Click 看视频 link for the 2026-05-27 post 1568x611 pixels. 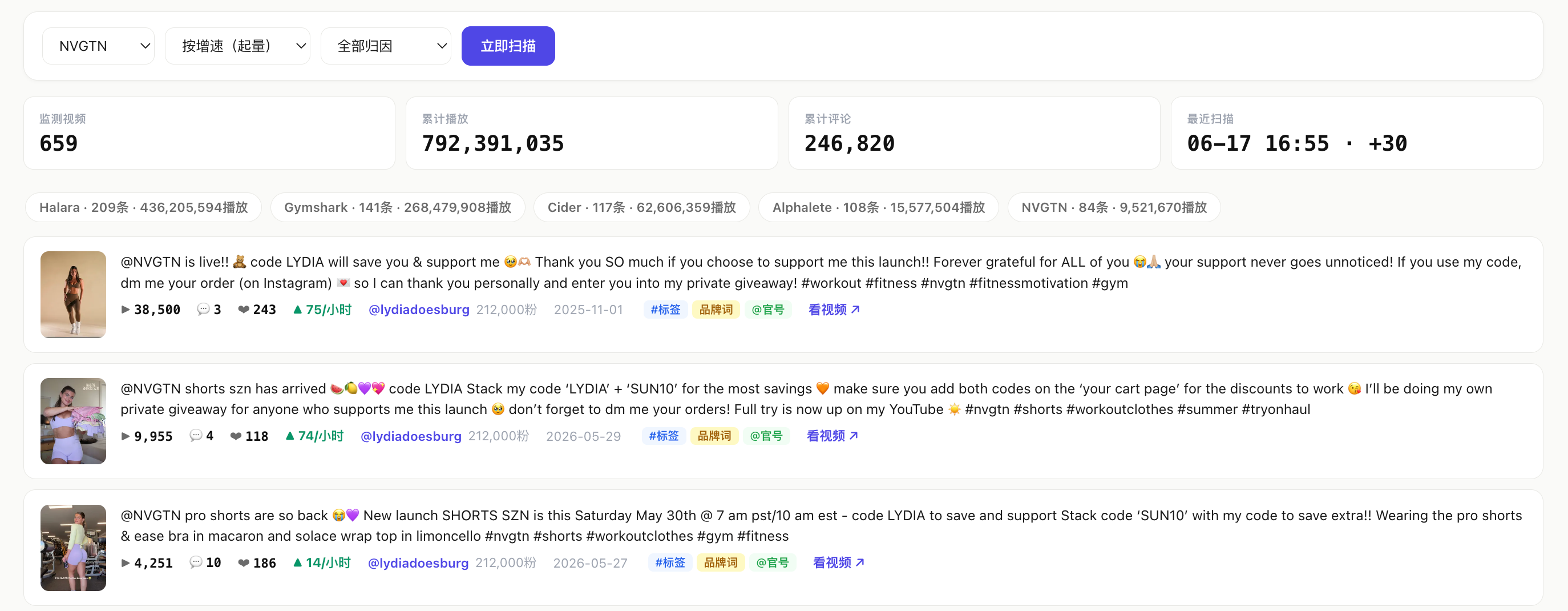click(839, 563)
